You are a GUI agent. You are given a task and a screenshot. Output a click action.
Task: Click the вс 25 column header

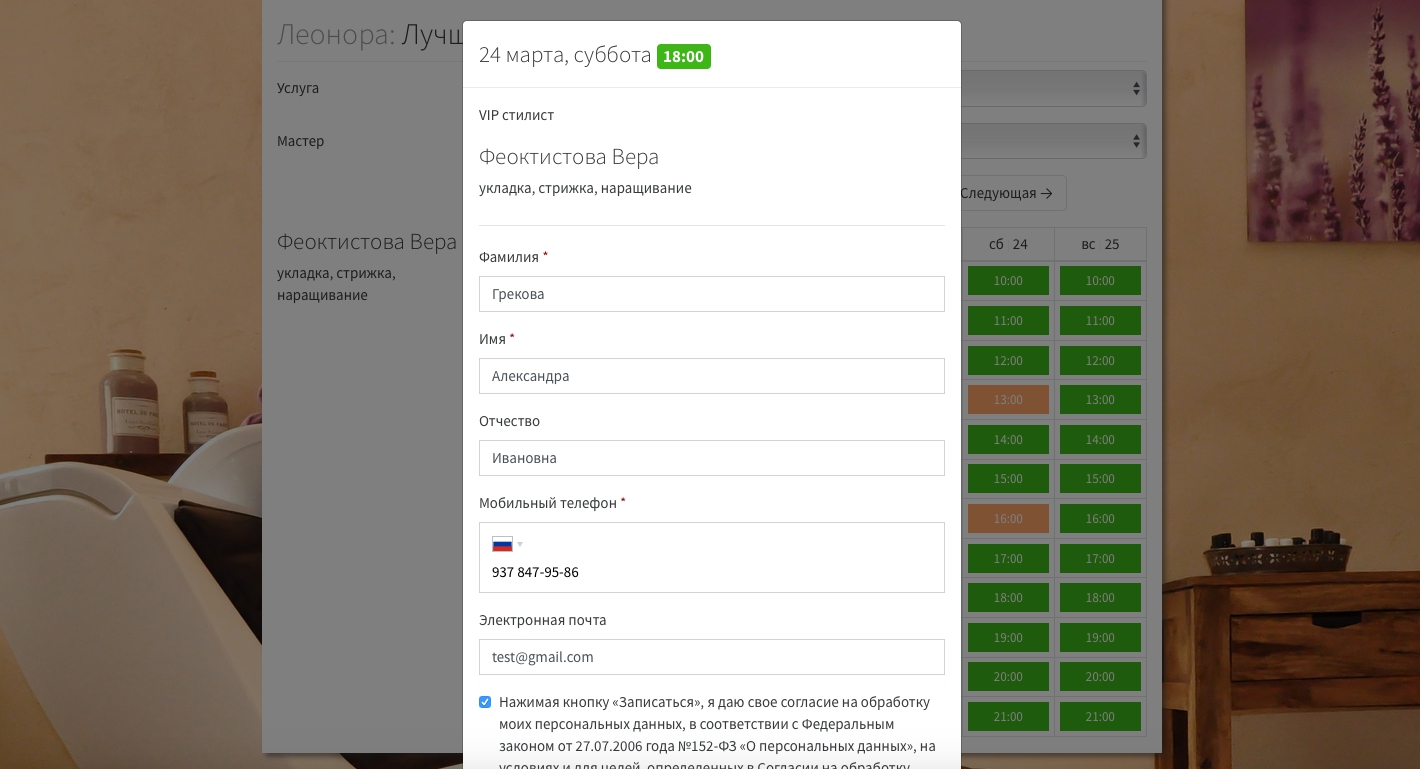(x=1100, y=244)
